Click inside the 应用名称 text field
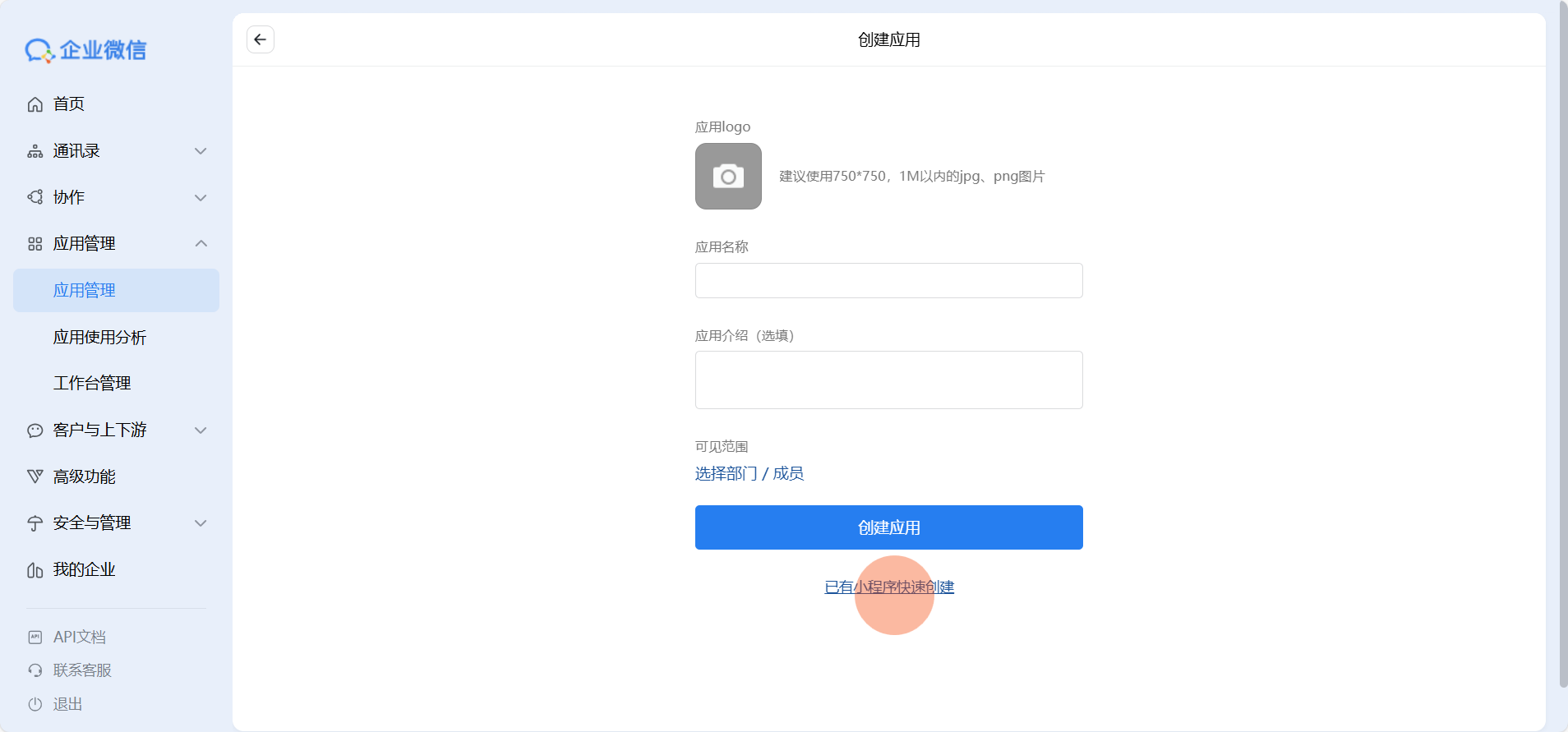Screen dimensions: 1568x732 pos(888,281)
